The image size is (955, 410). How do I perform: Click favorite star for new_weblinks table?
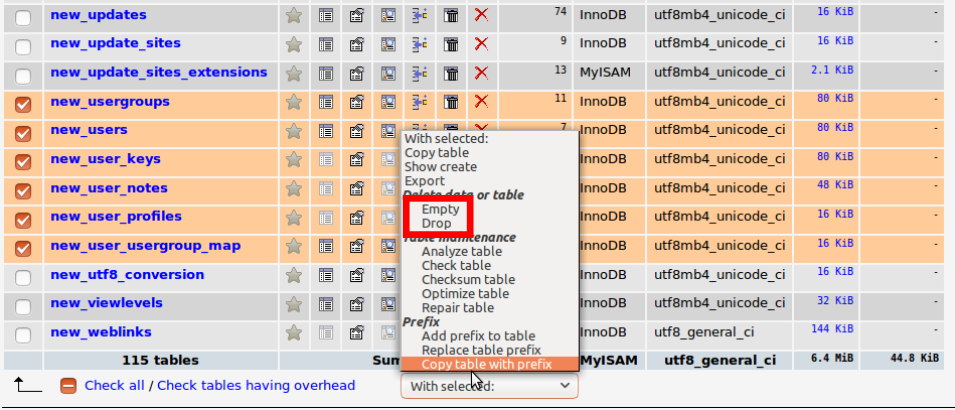click(x=294, y=332)
